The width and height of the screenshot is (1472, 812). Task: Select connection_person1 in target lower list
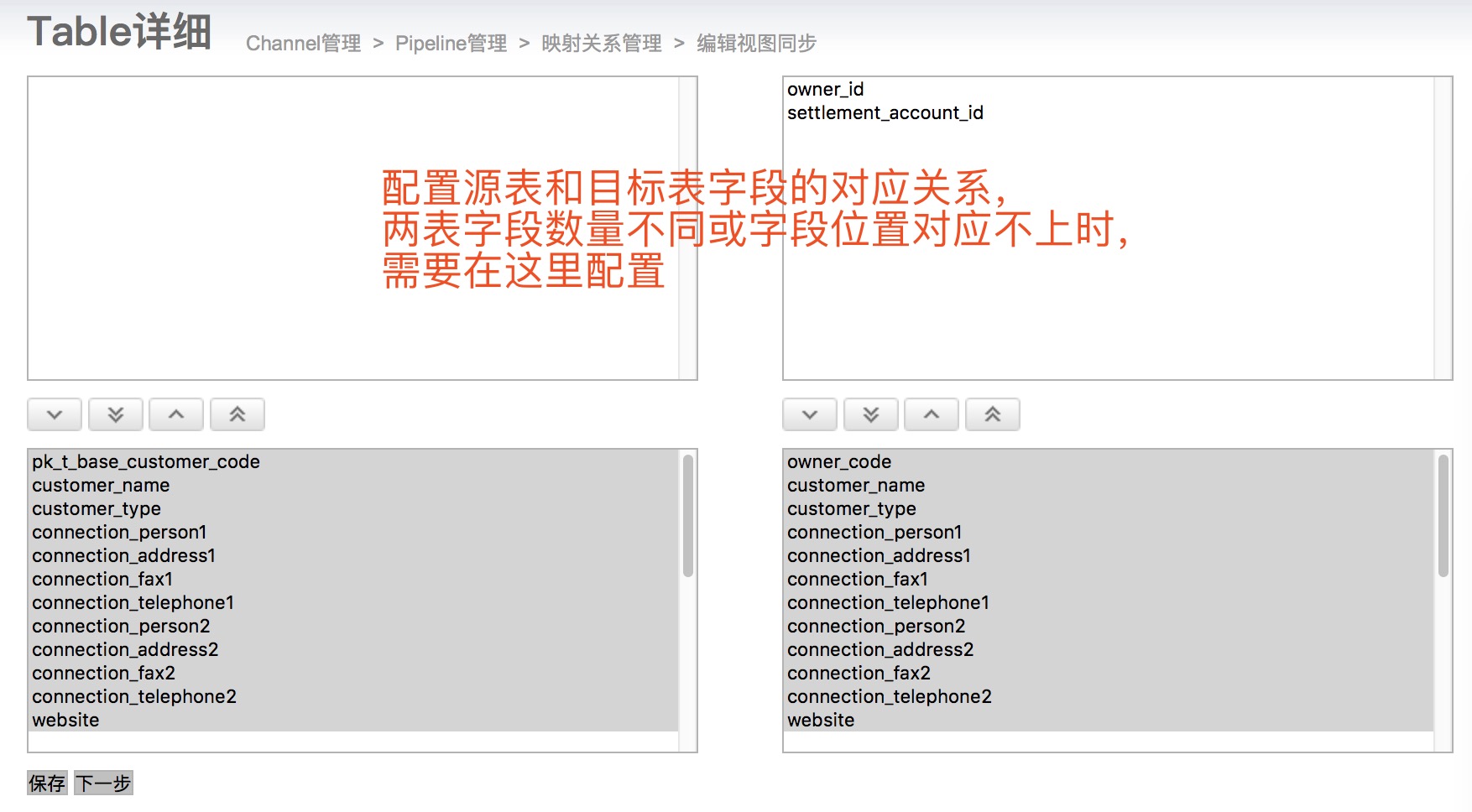point(1109,532)
